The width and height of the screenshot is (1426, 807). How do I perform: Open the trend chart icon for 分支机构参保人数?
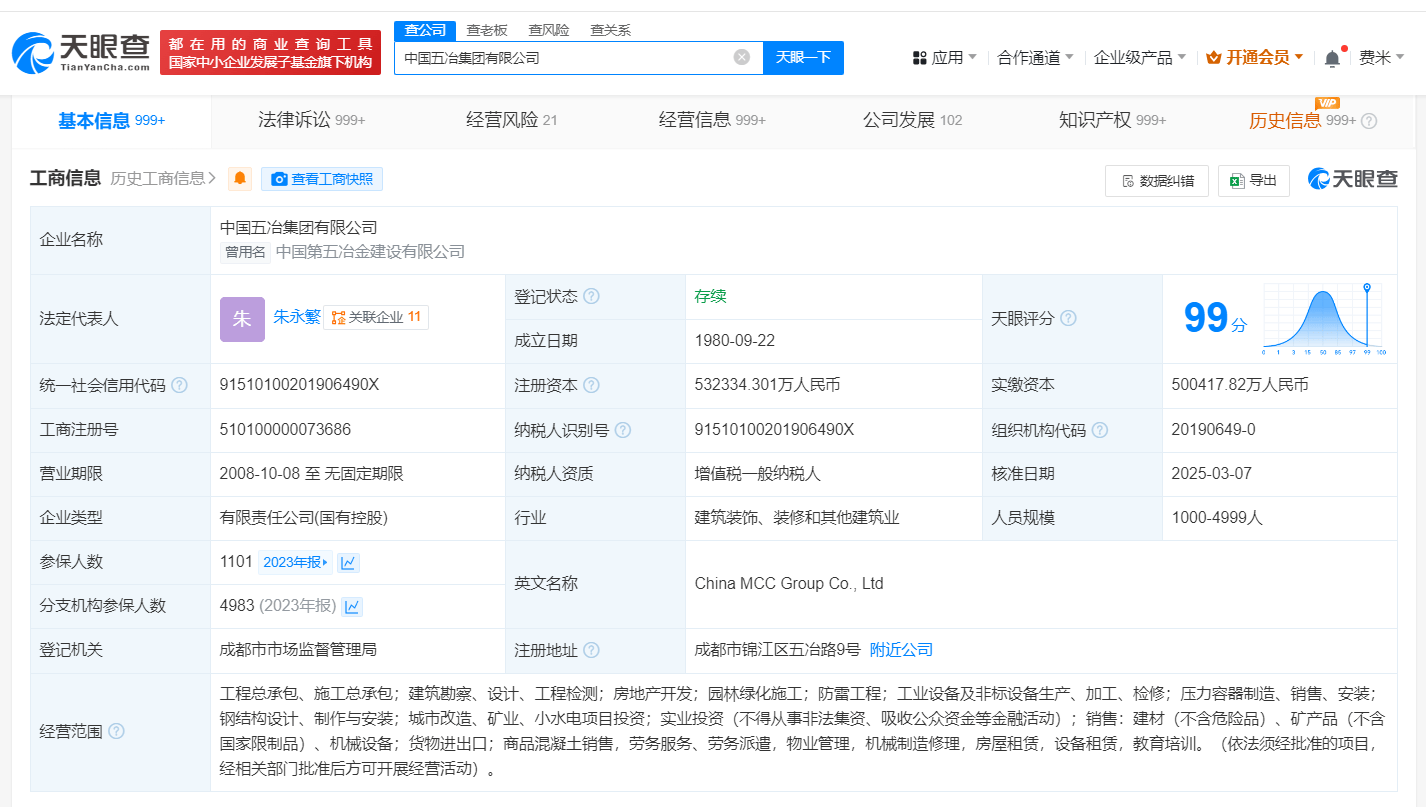[x=352, y=606]
